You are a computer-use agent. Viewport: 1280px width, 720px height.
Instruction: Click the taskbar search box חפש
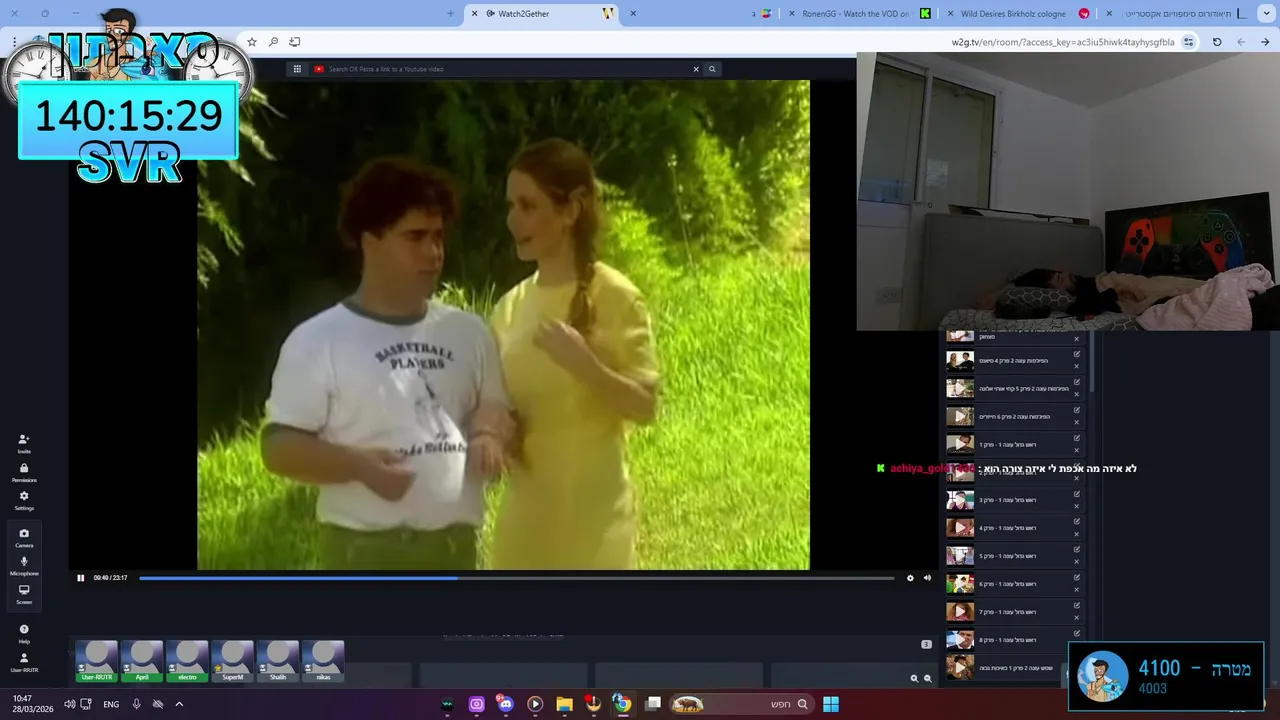pos(741,704)
